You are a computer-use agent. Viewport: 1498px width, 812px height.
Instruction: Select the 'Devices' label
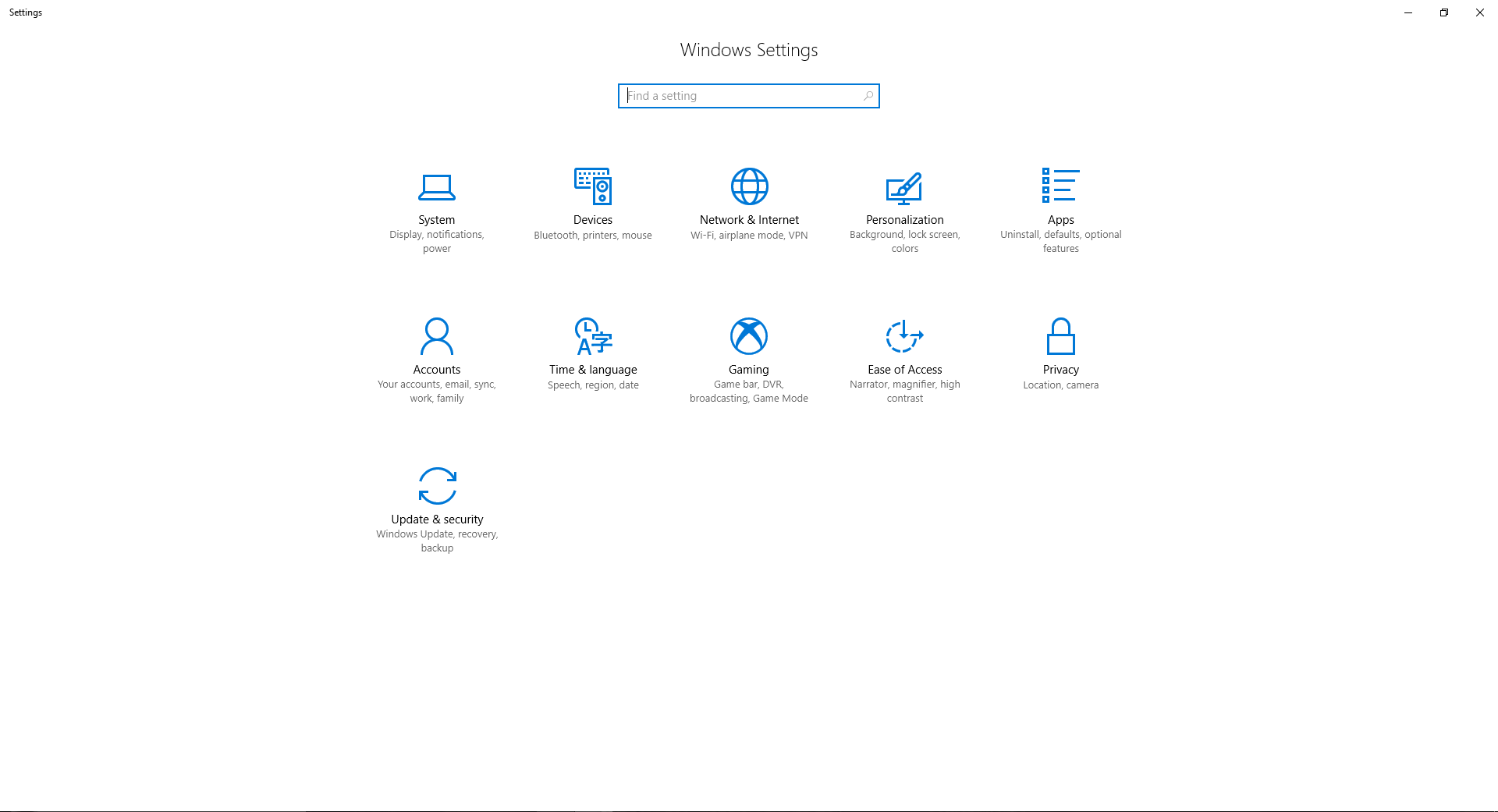[593, 220]
